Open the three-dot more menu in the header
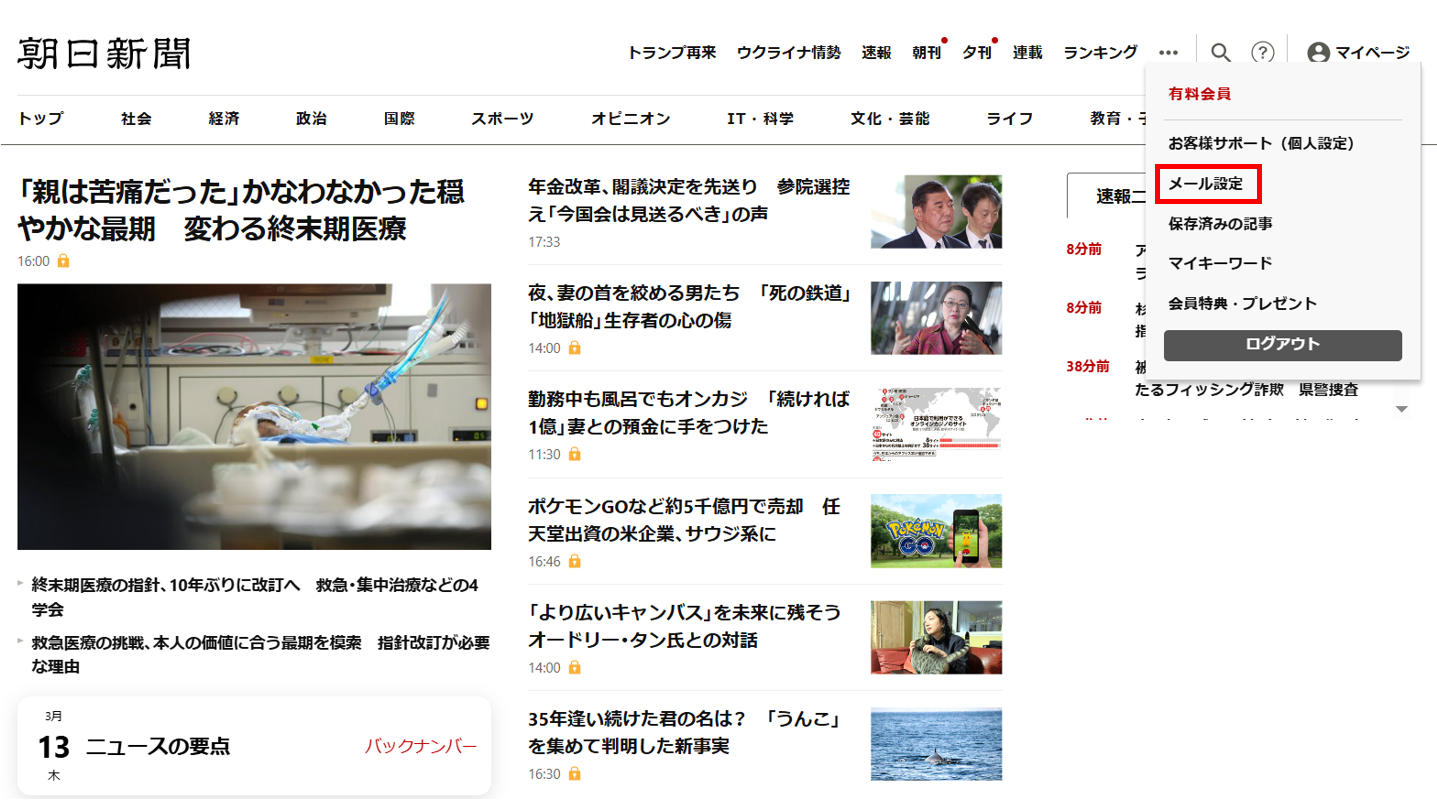Screen dimensions: 1437x810 click(1168, 52)
